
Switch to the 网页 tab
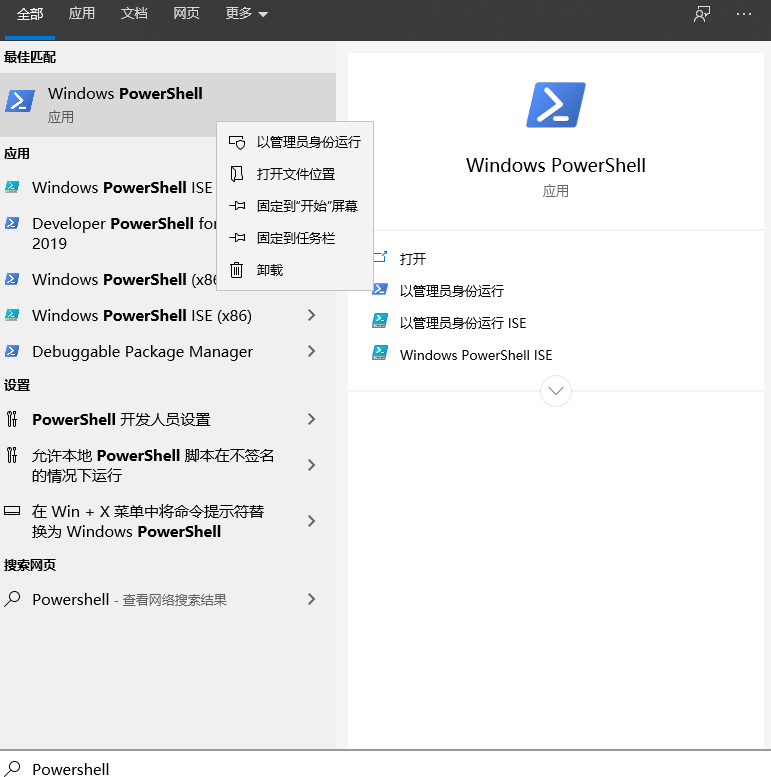[x=186, y=13]
